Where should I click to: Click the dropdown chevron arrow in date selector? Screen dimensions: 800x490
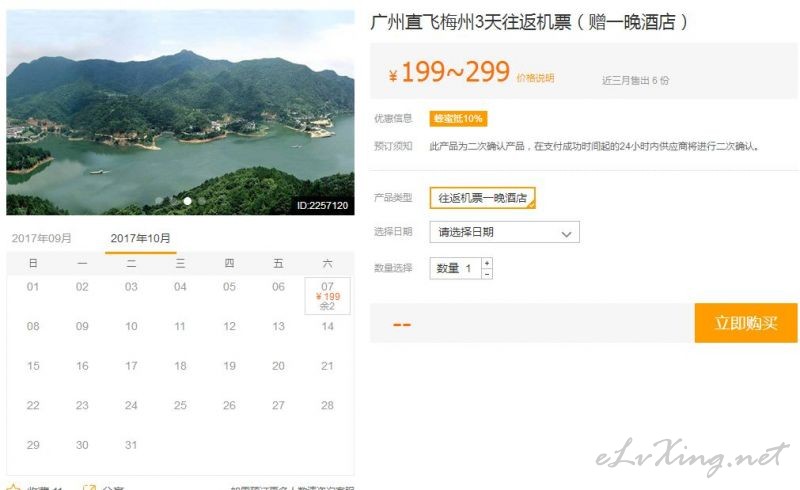click(566, 234)
